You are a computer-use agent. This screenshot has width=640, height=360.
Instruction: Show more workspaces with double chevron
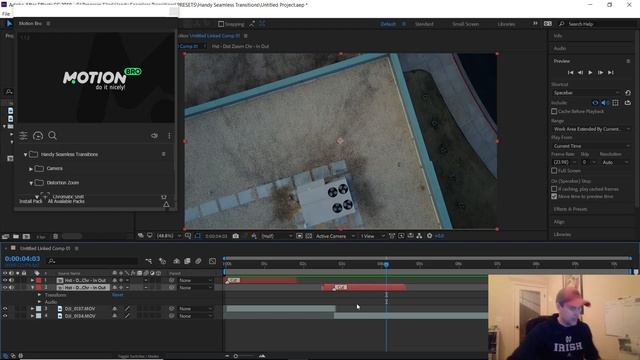(535, 24)
